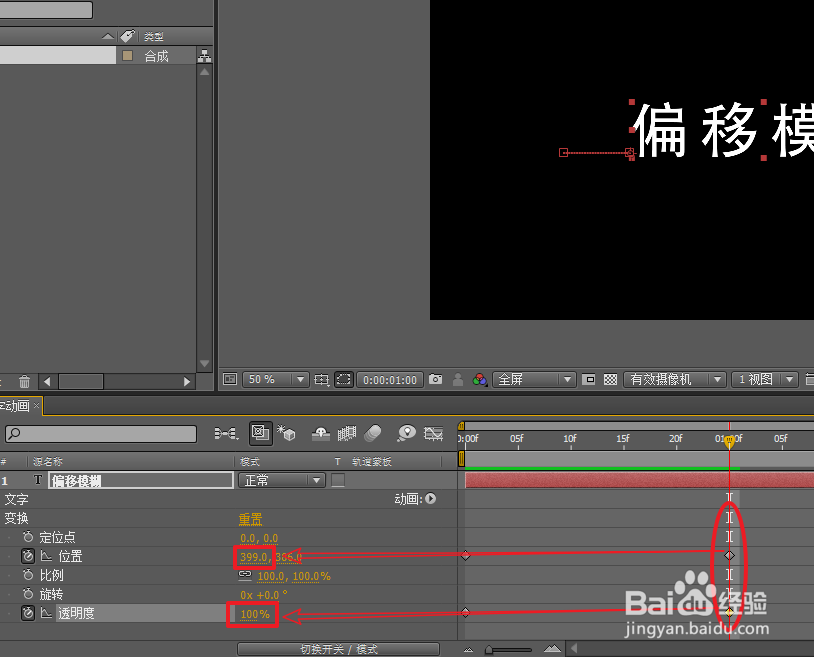Viewport: 814px width, 657px height.
Task: Click the 0:00:01:00 current time display
Action: coord(390,380)
